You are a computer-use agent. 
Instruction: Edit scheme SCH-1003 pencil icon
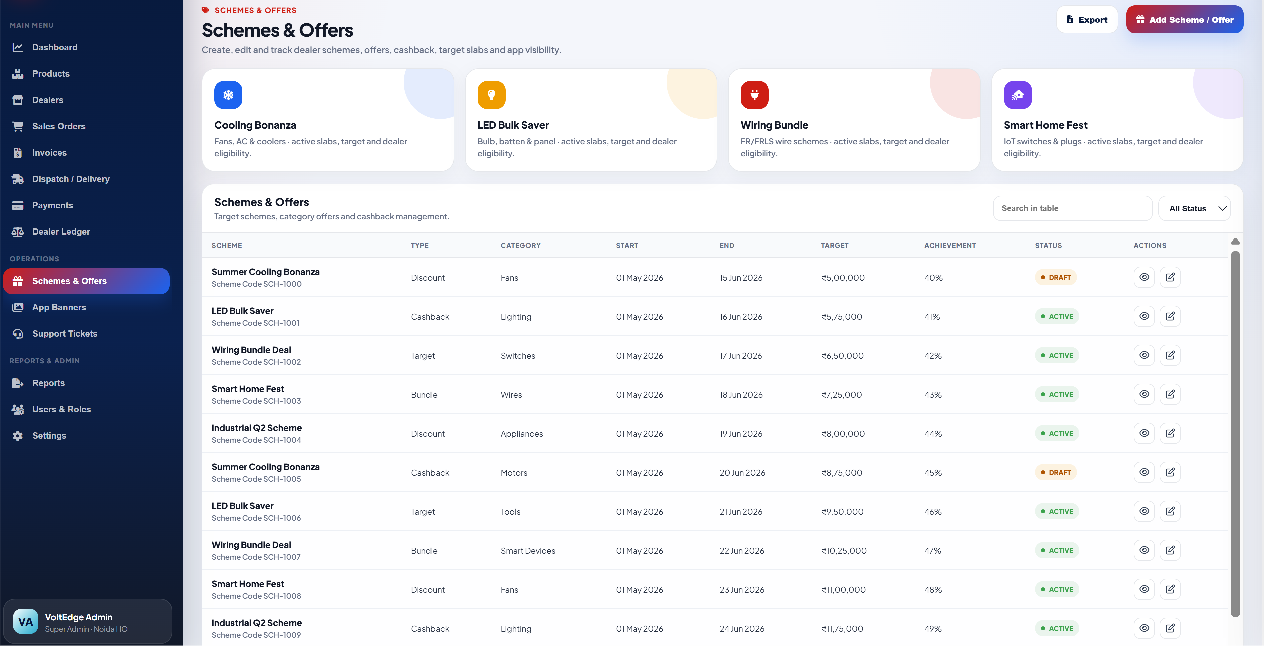tap(1170, 394)
